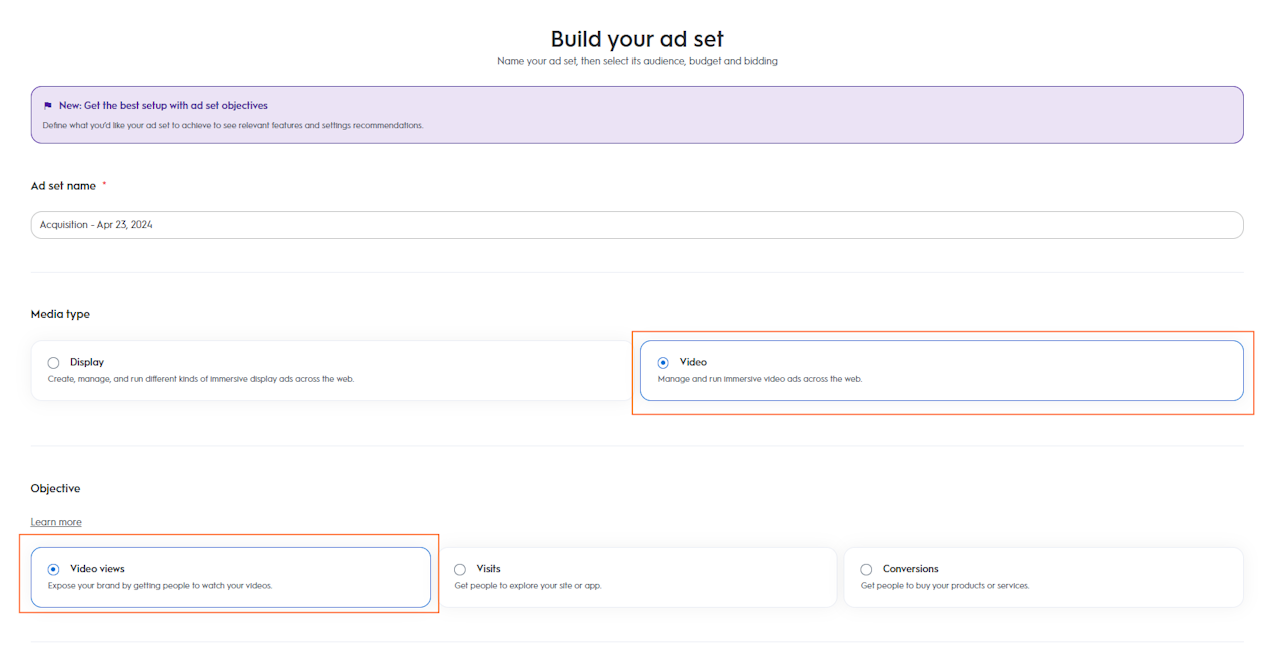Click the Conversions card description text
This screenshot has width=1280, height=653.
click(x=944, y=585)
